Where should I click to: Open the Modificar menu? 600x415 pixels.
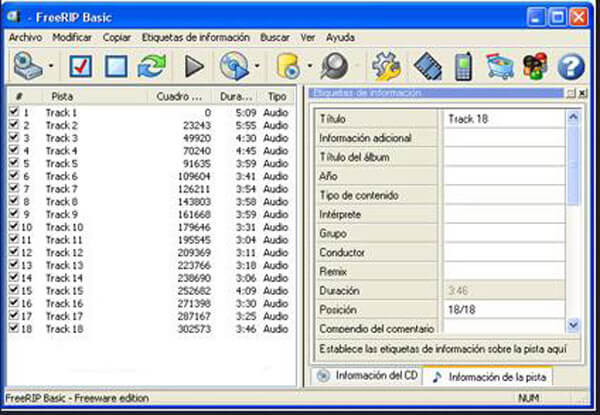[x=72, y=37]
